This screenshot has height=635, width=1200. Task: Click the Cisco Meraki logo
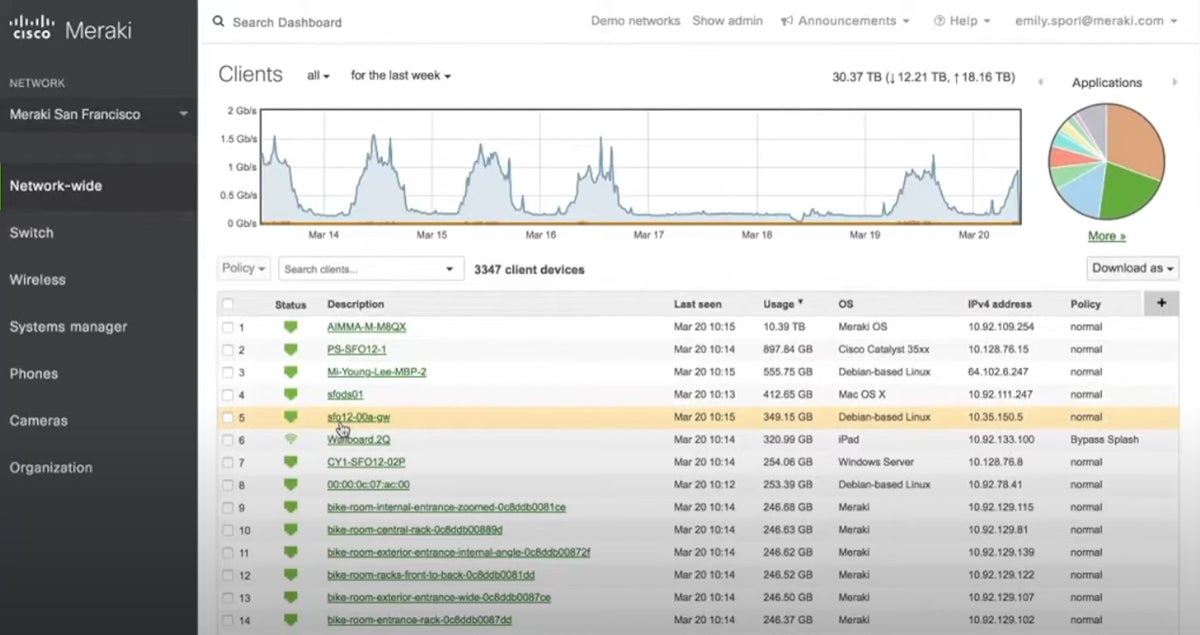click(70, 29)
